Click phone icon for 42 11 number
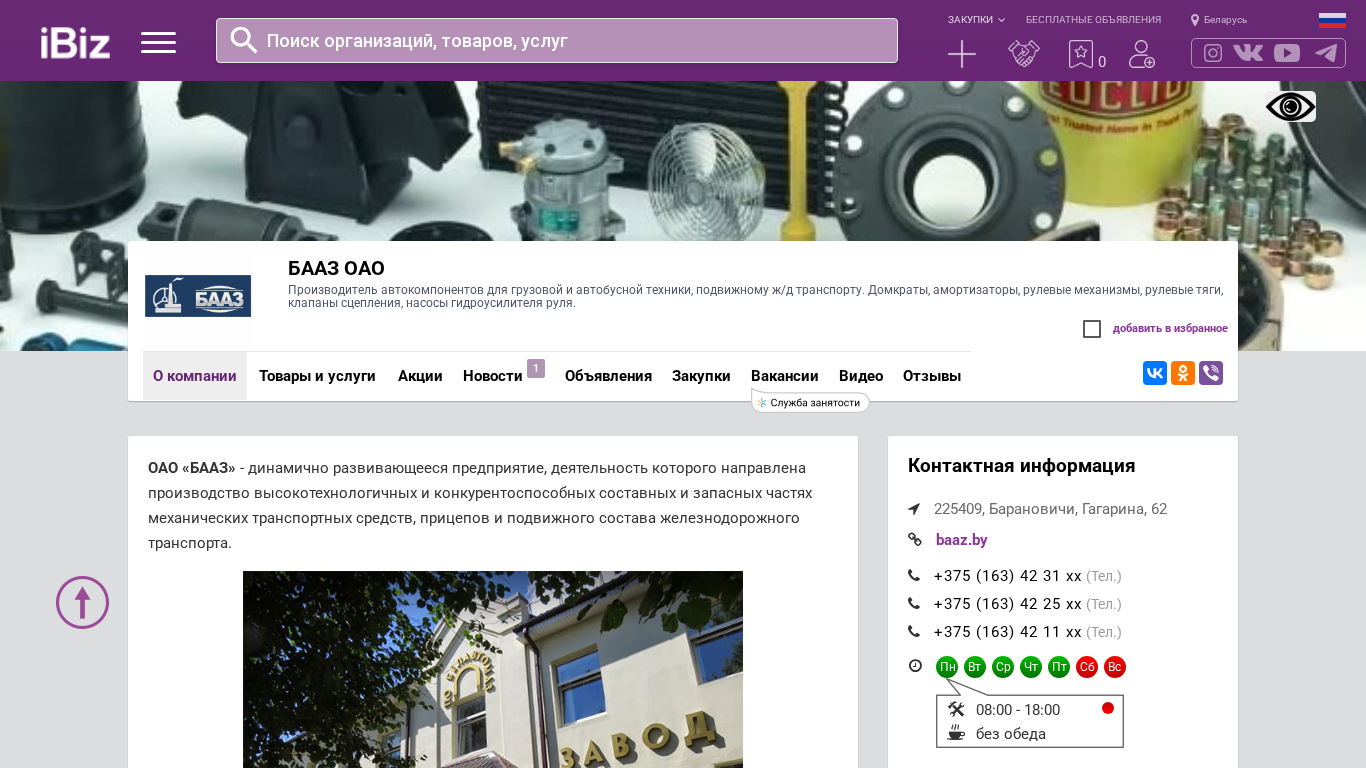Viewport: 1366px width, 768px height. tap(914, 631)
